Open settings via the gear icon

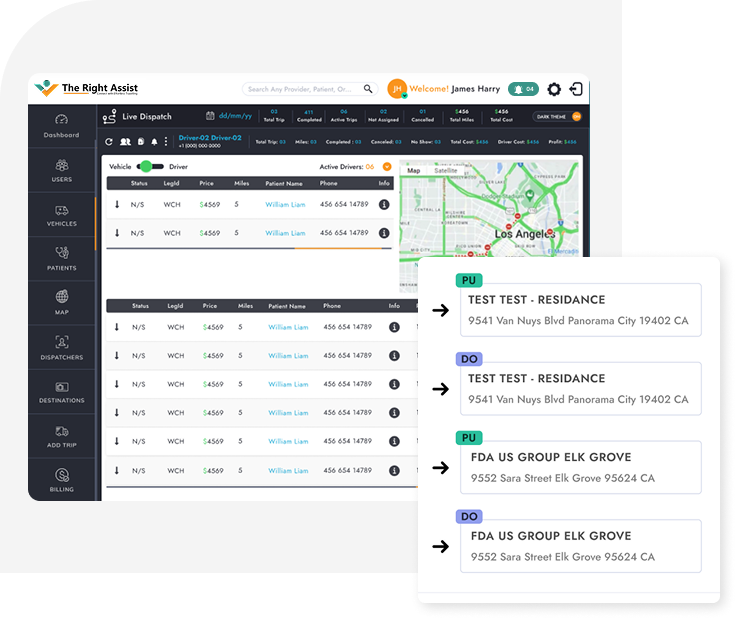[x=554, y=89]
